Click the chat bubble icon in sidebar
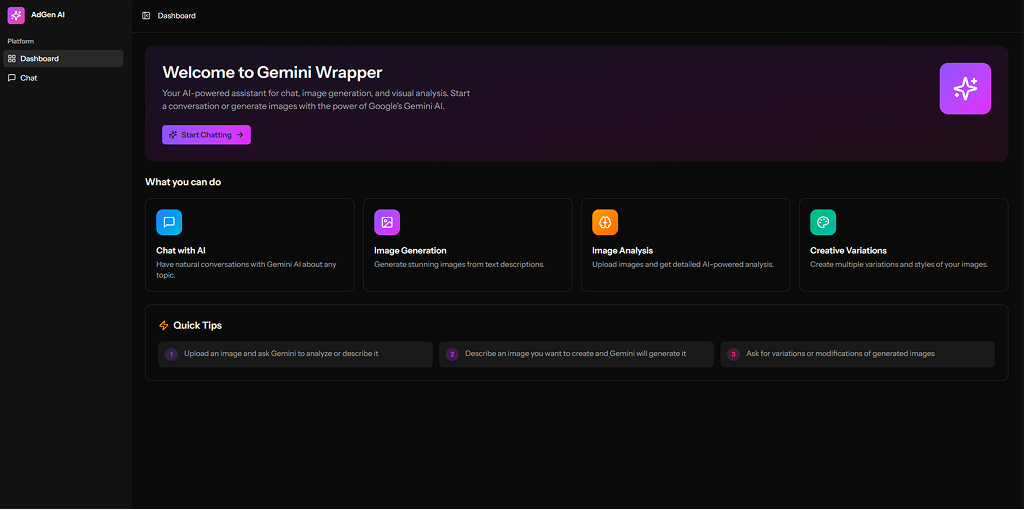Image resolution: width=1024 pixels, height=510 pixels. (12, 78)
